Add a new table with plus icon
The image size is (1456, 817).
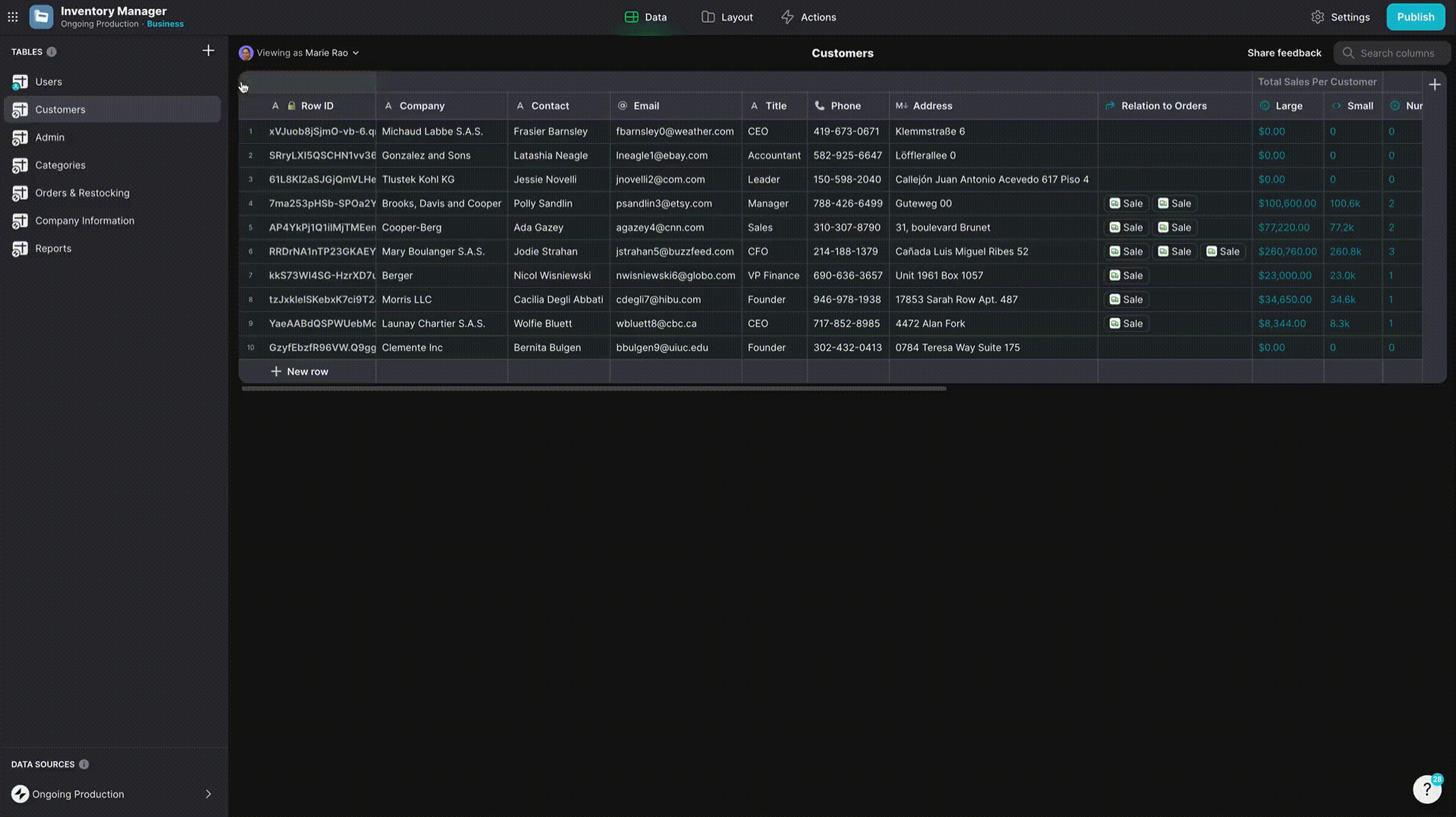click(x=208, y=51)
